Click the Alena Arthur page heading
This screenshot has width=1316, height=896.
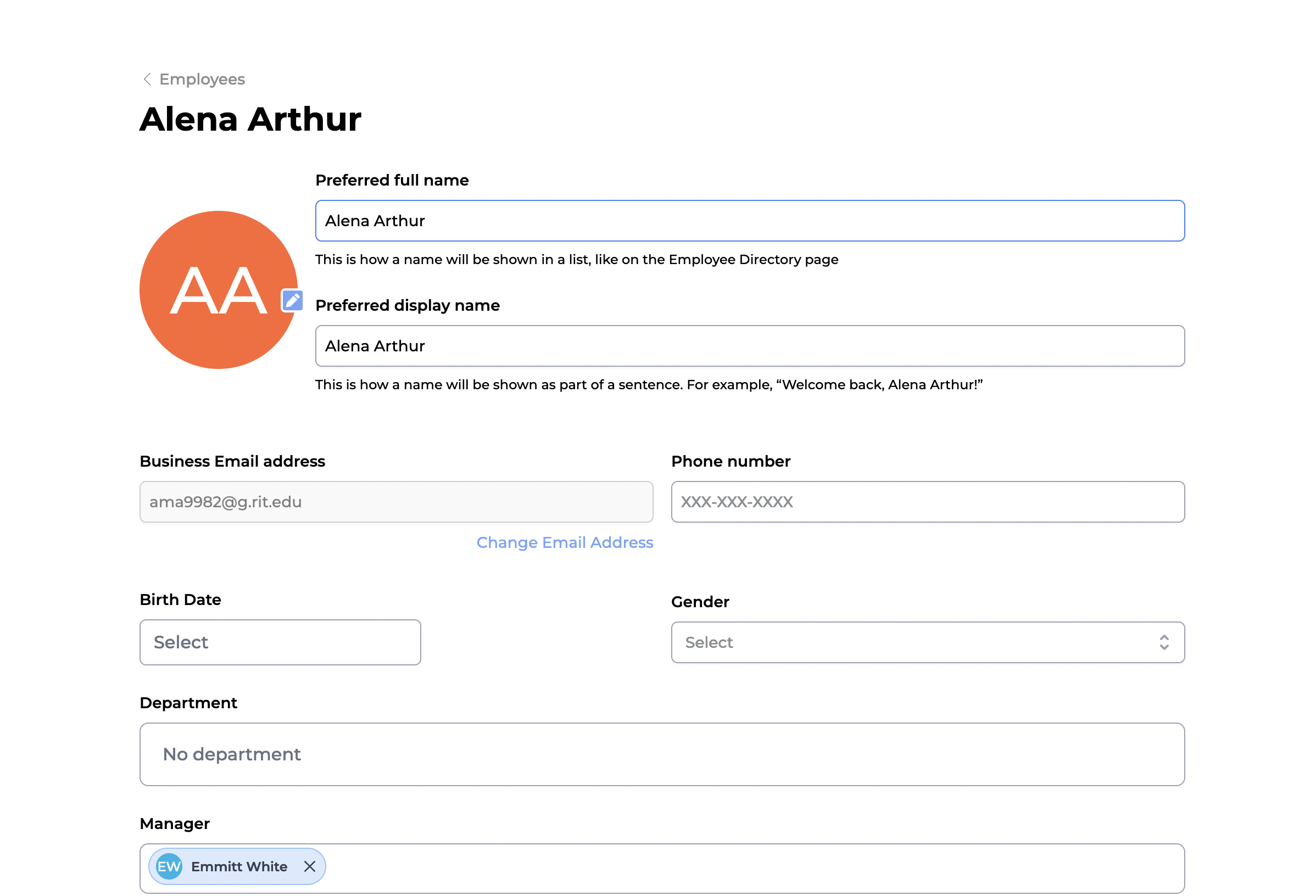(250, 120)
